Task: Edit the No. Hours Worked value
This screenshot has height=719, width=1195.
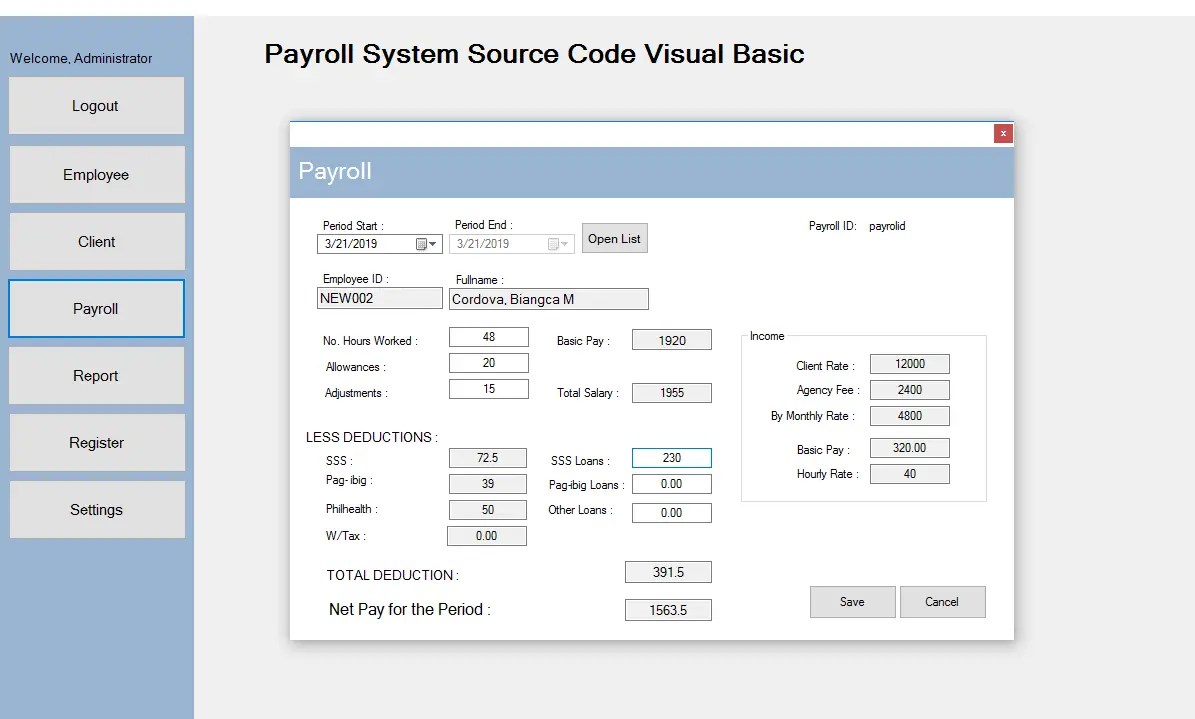Action: coord(488,336)
